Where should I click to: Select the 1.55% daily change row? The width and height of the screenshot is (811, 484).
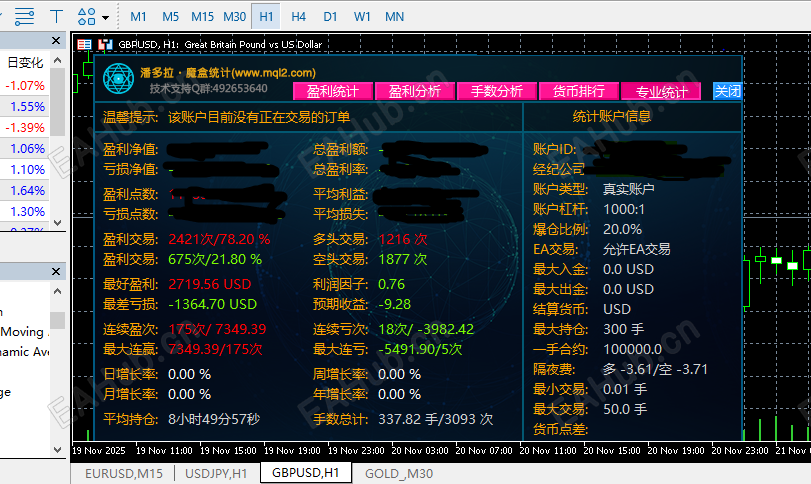tap(27, 107)
